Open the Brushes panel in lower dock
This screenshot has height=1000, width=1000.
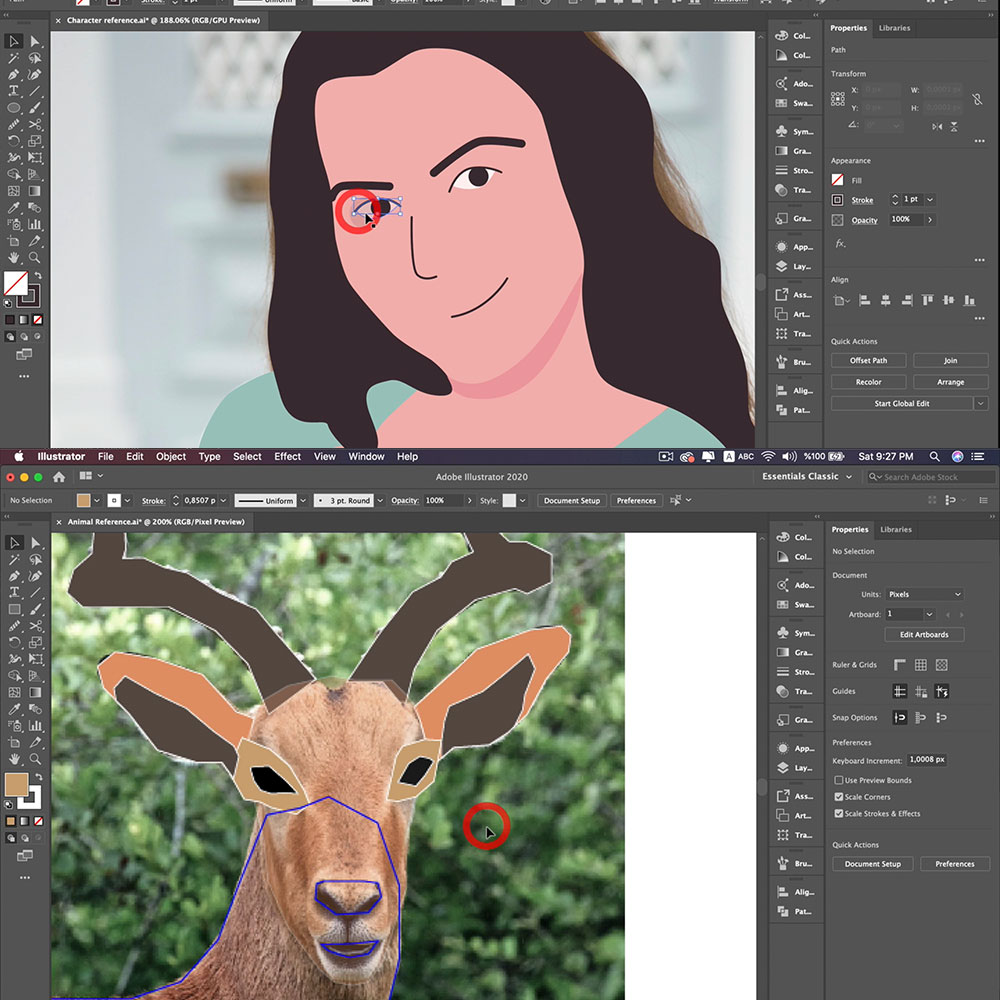(x=795, y=864)
